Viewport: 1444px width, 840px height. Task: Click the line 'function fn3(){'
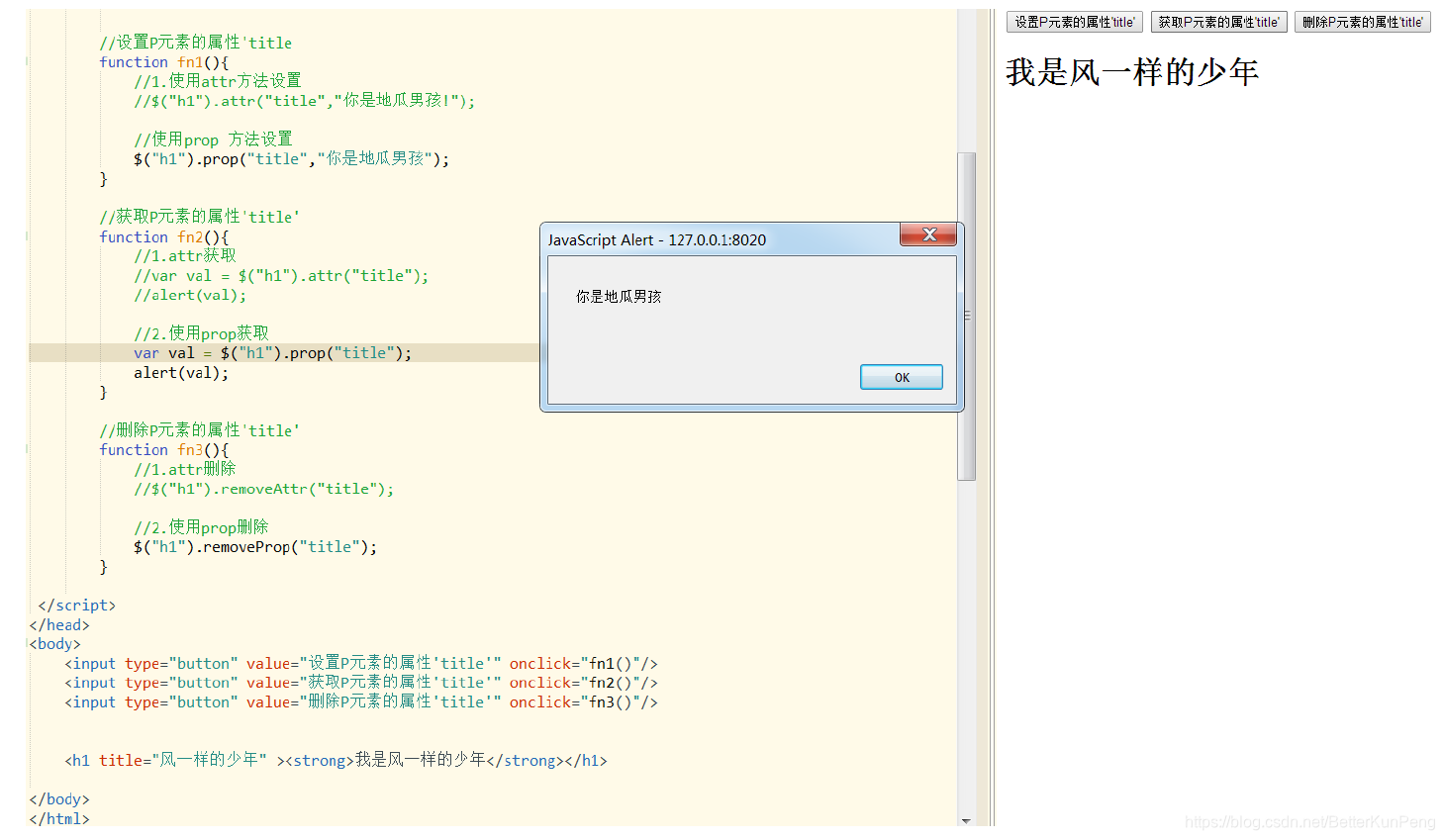[x=163, y=450]
